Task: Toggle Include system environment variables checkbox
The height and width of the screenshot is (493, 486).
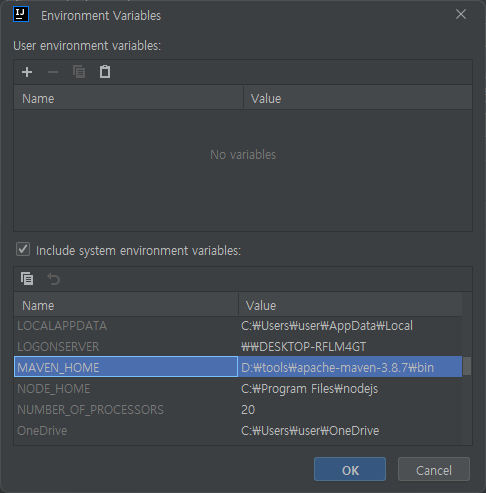Action: (23, 249)
